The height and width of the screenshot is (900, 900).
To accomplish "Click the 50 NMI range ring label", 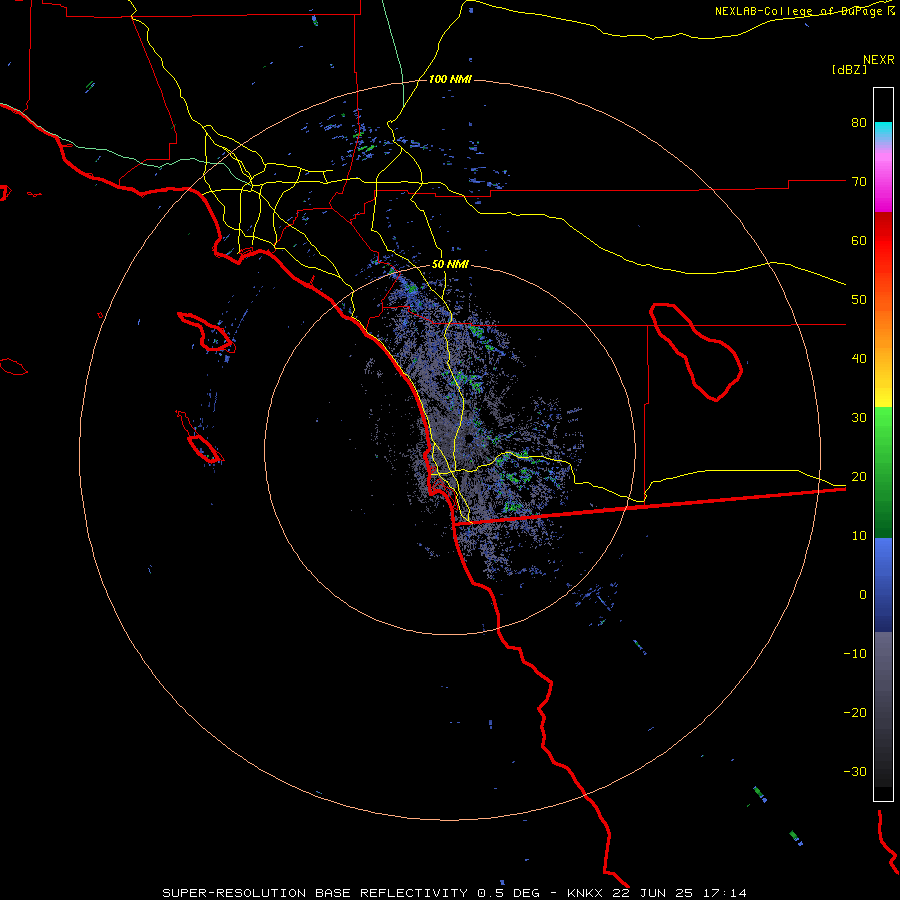I will pos(450,265).
